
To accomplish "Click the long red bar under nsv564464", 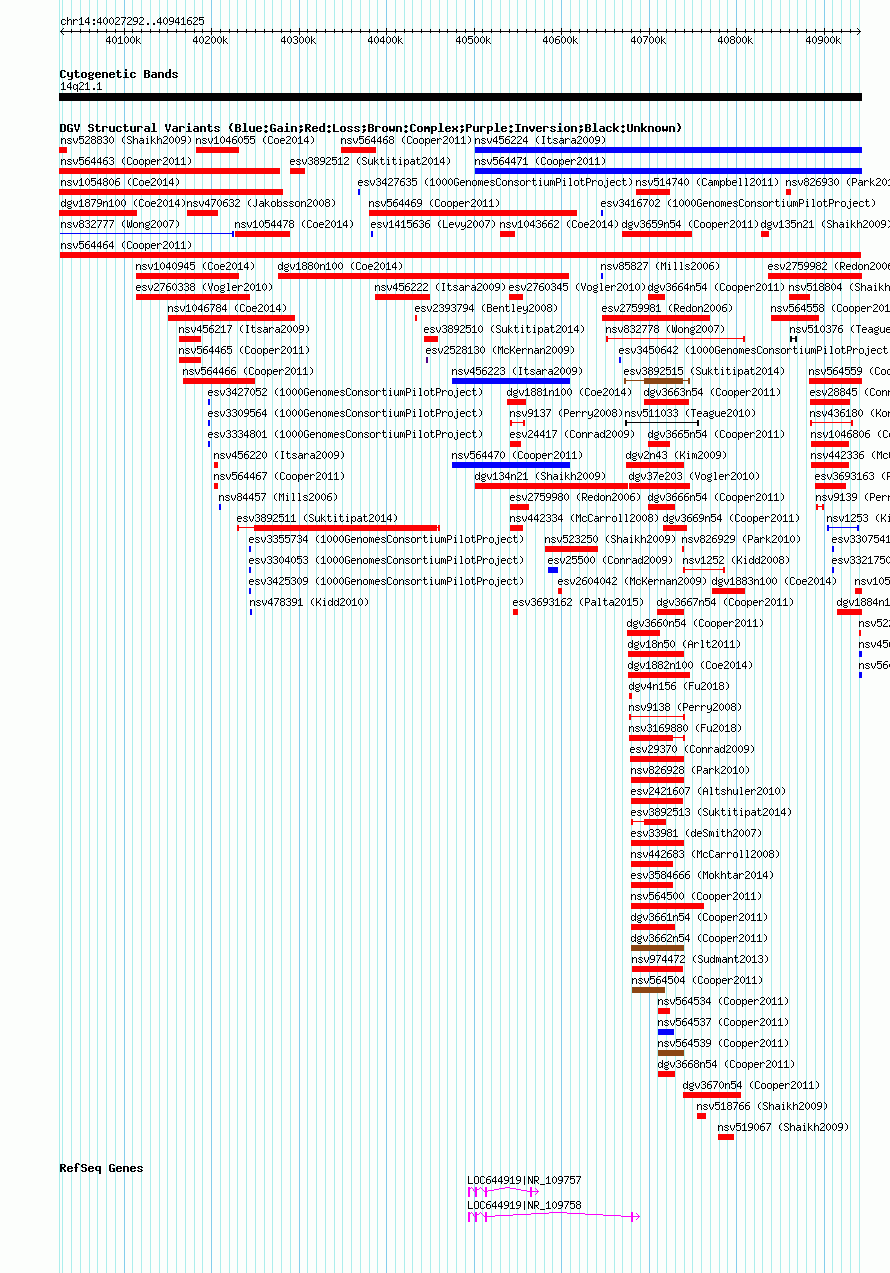I will point(460,255).
